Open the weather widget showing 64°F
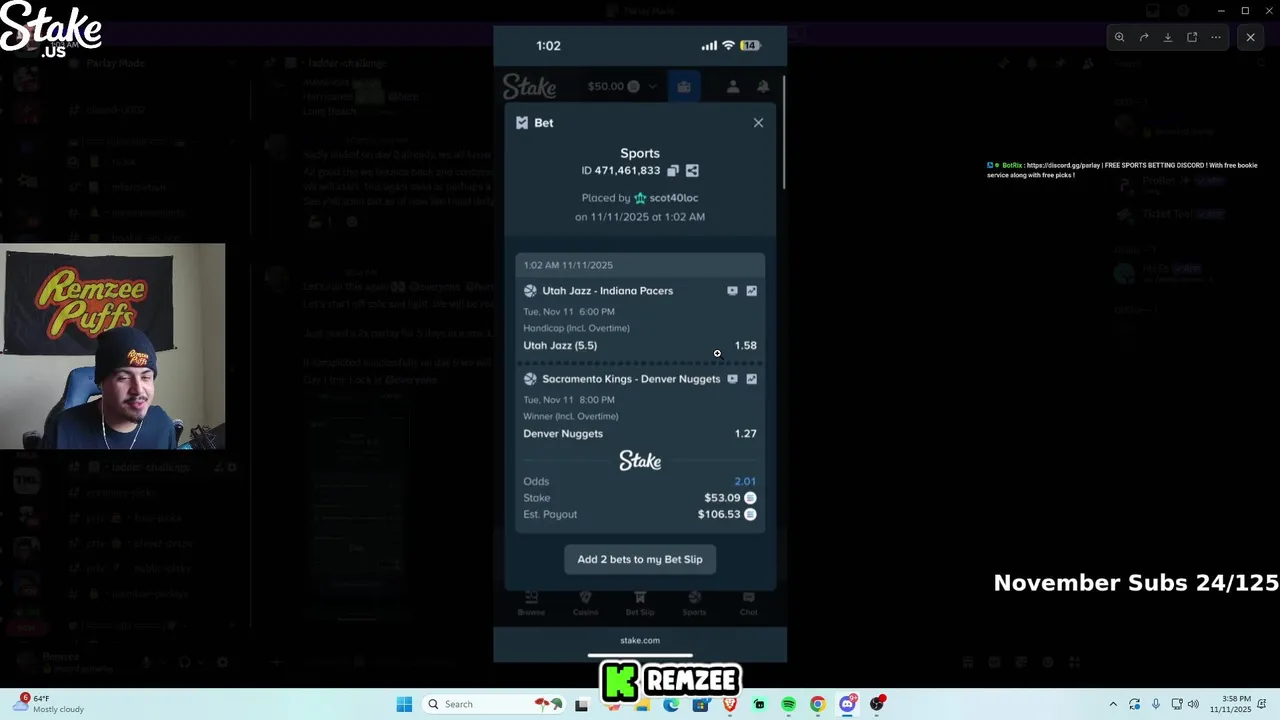This screenshot has height=720, width=1280. point(50,704)
